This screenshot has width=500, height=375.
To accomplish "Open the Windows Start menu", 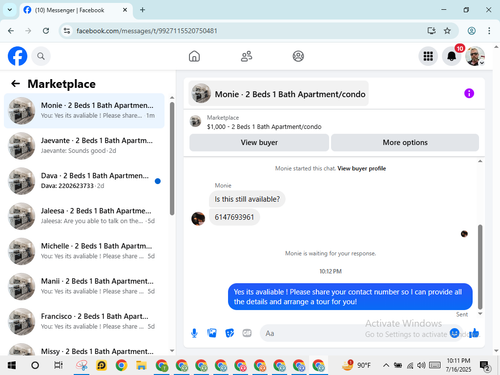I will point(12,365).
